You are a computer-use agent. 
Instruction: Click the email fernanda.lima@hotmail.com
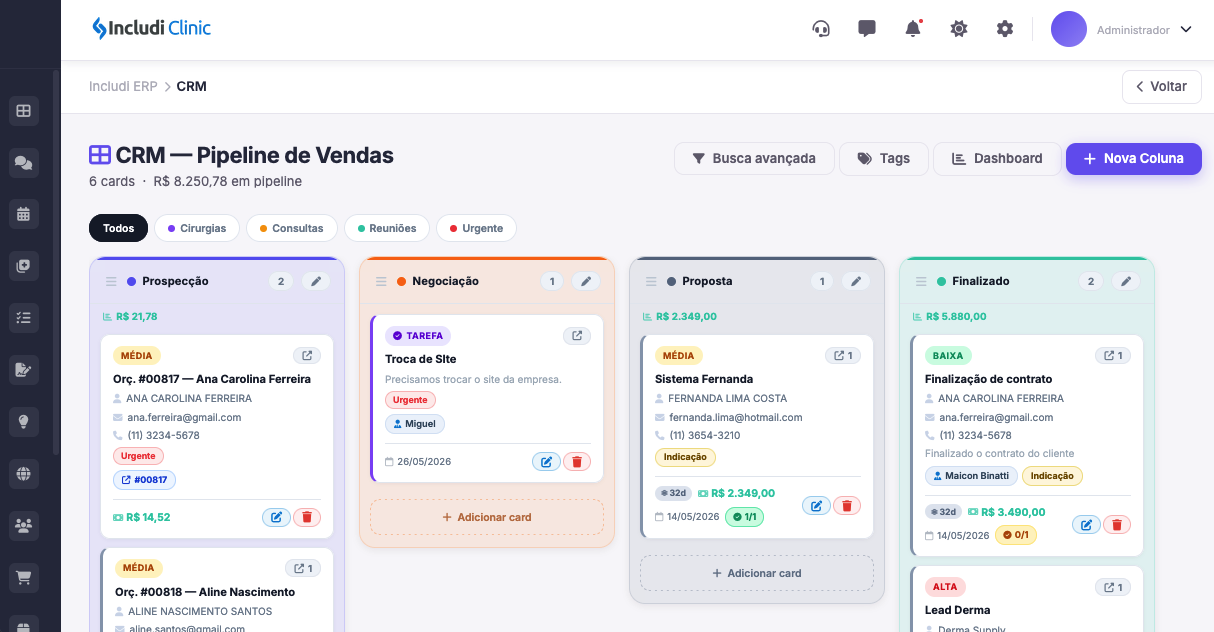[736, 417]
